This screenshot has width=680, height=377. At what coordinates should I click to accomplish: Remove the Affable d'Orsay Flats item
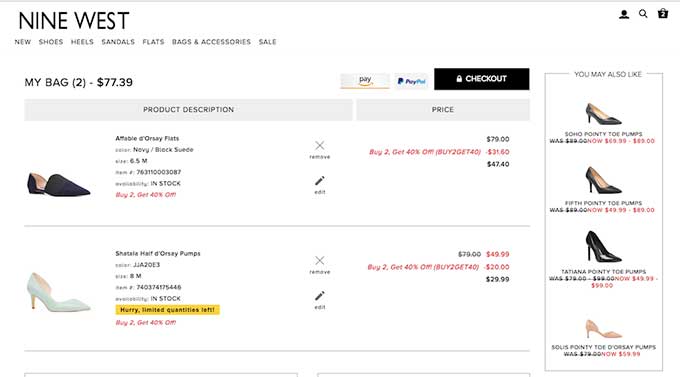[x=320, y=150]
